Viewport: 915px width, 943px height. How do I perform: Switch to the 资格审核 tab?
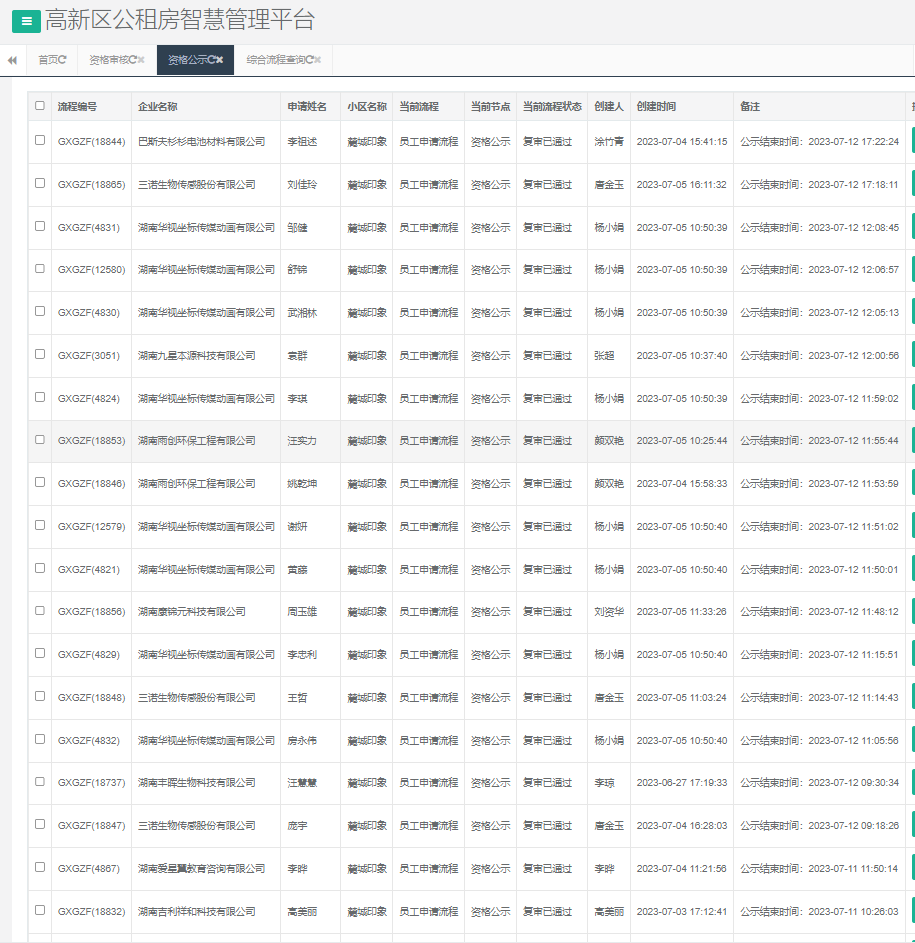(108, 60)
